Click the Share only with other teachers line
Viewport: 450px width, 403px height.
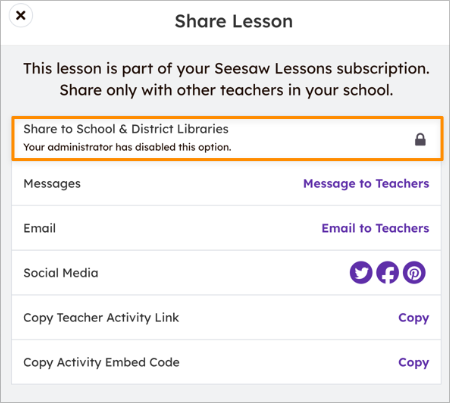tap(226, 90)
